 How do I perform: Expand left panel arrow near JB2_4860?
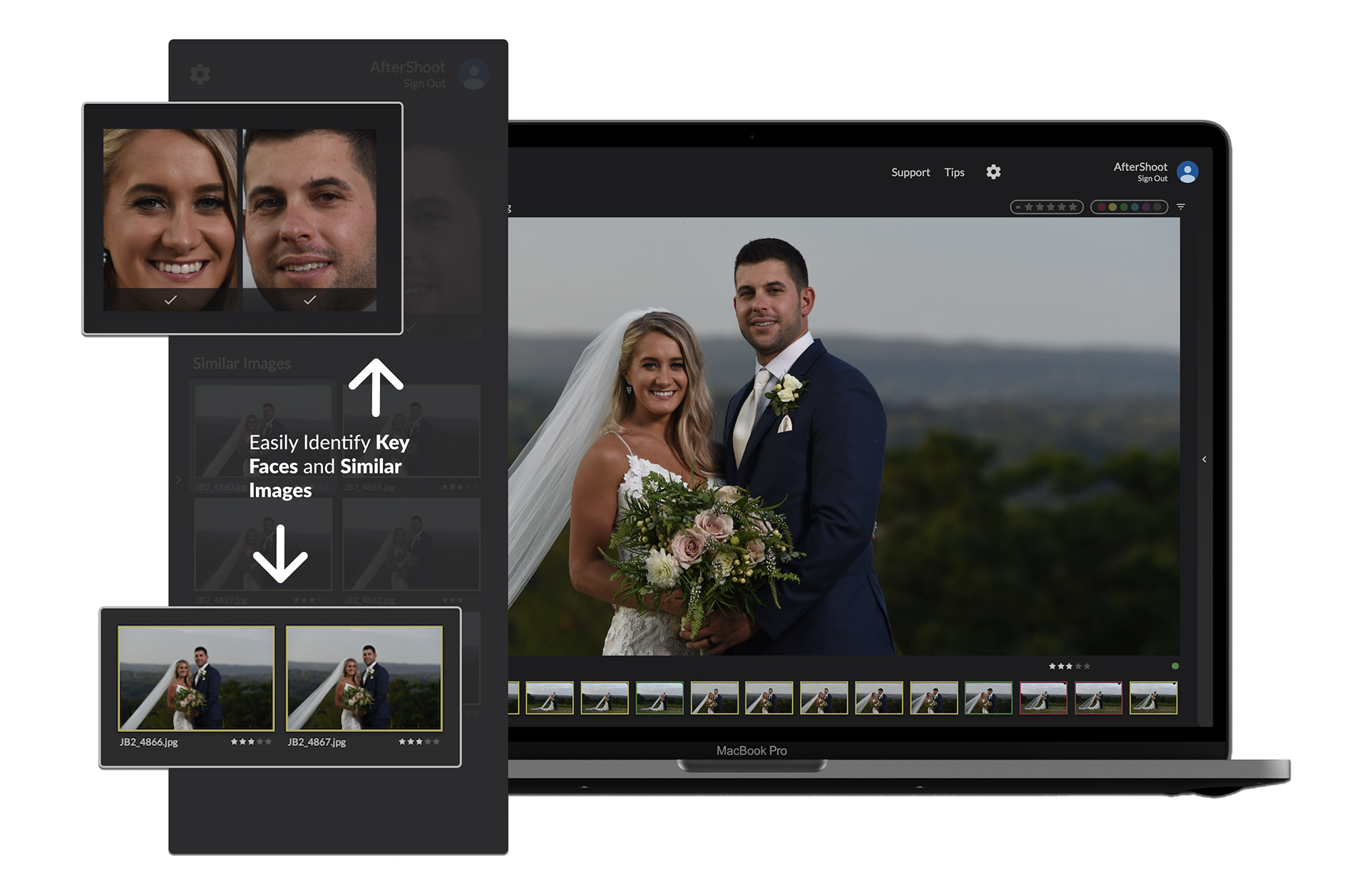click(178, 480)
